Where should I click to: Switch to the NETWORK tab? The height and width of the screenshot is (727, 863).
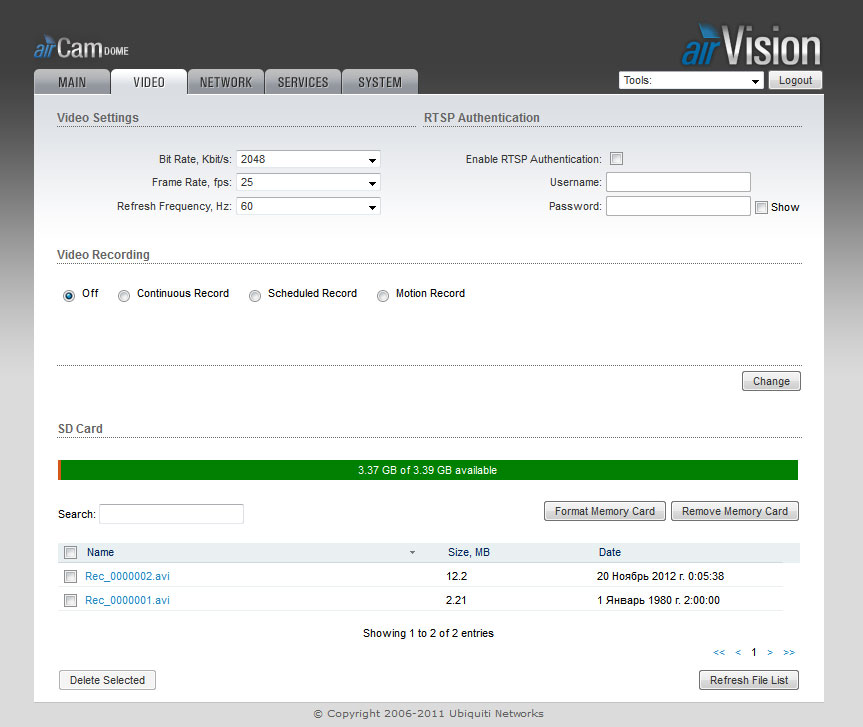pyautogui.click(x=225, y=82)
